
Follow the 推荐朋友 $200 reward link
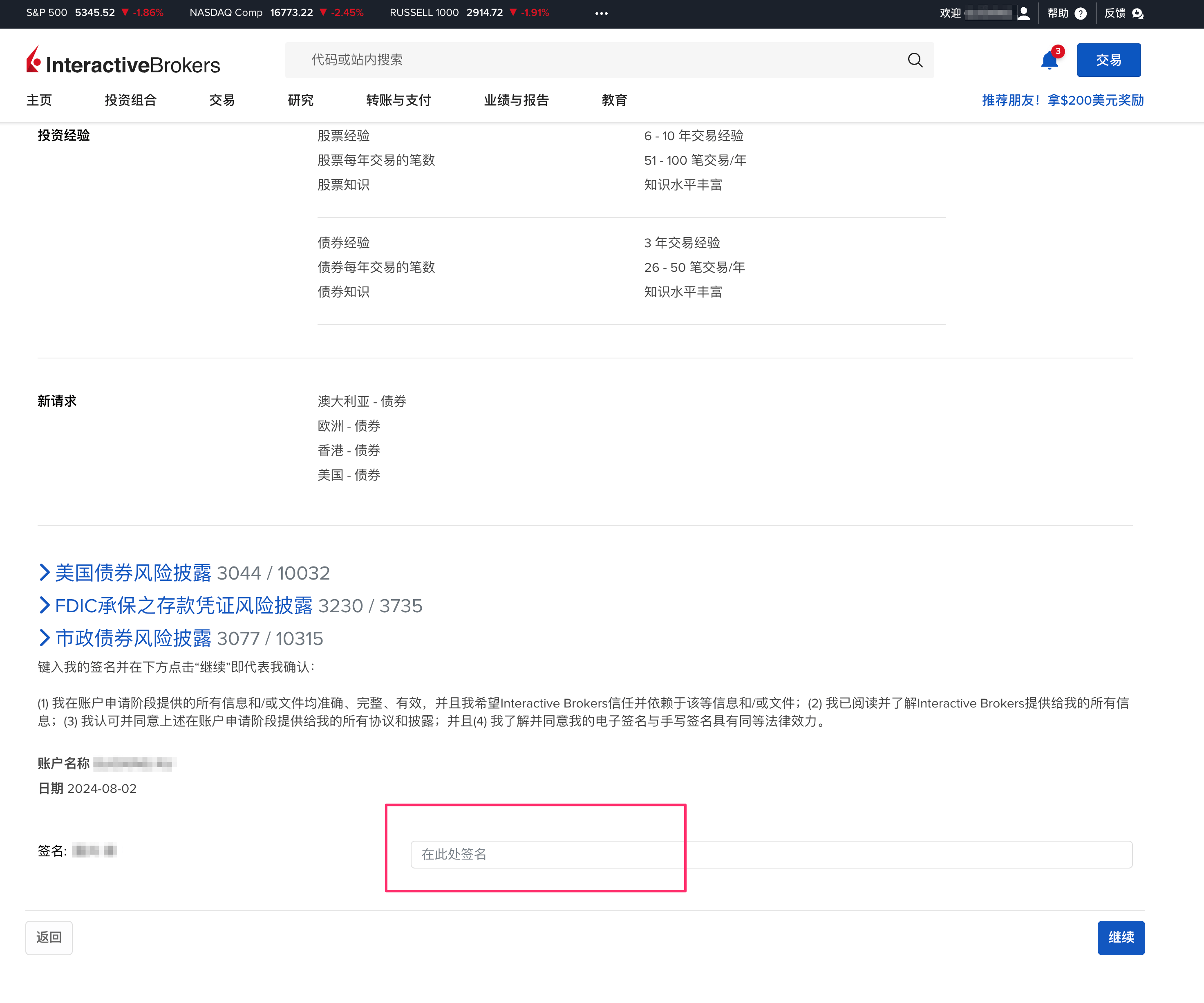[x=1062, y=101]
